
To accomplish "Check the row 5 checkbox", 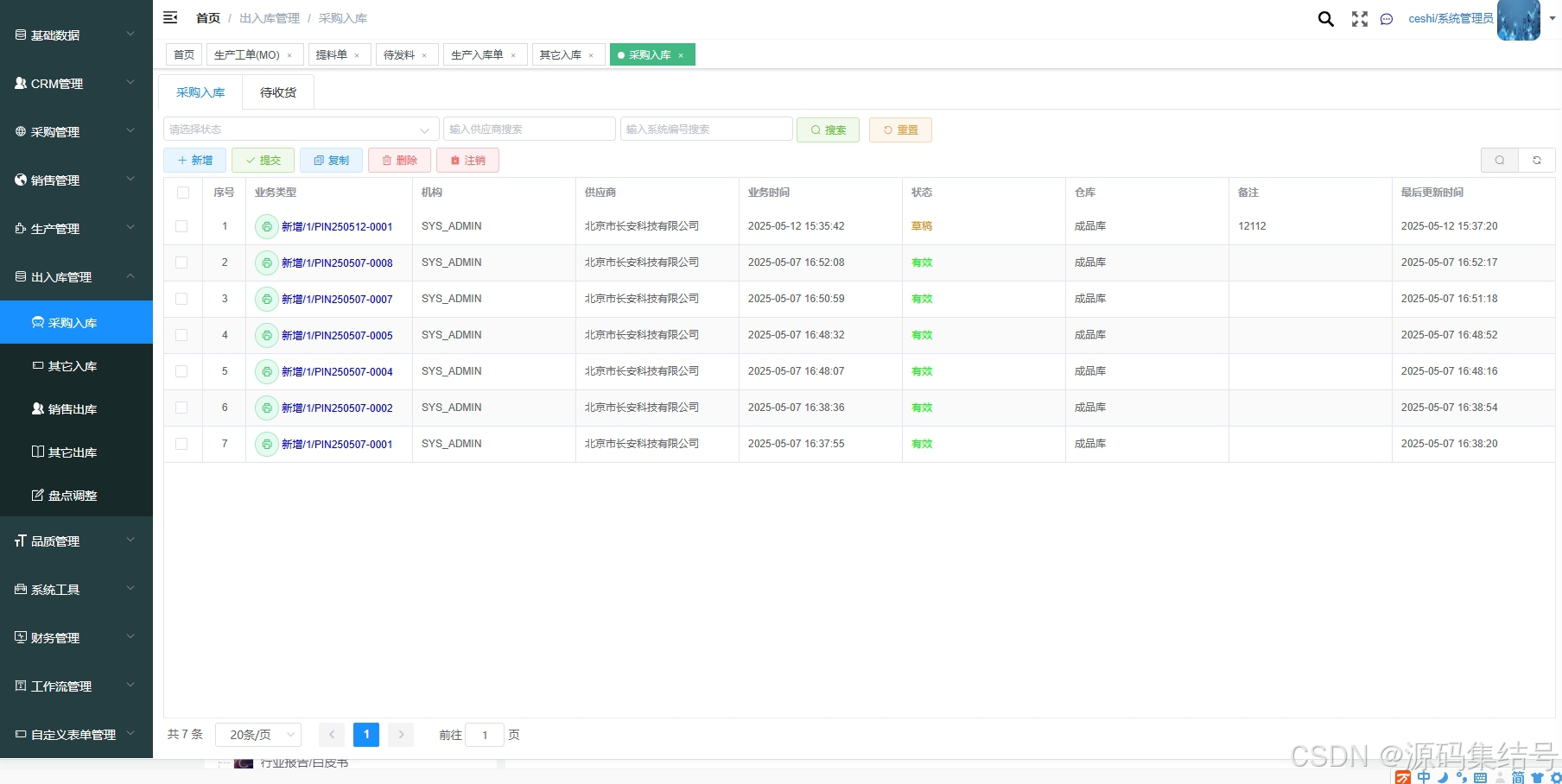I will pyautogui.click(x=181, y=371).
